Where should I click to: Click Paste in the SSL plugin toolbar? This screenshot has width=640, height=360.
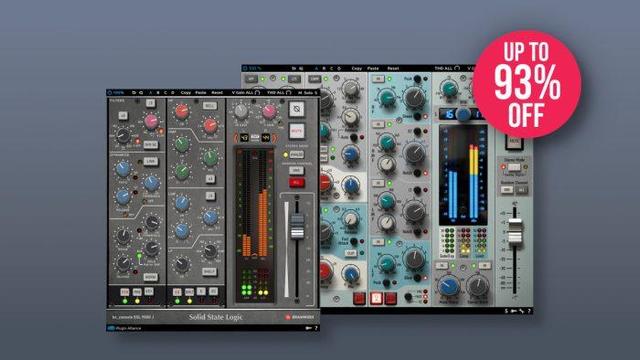[x=201, y=93]
